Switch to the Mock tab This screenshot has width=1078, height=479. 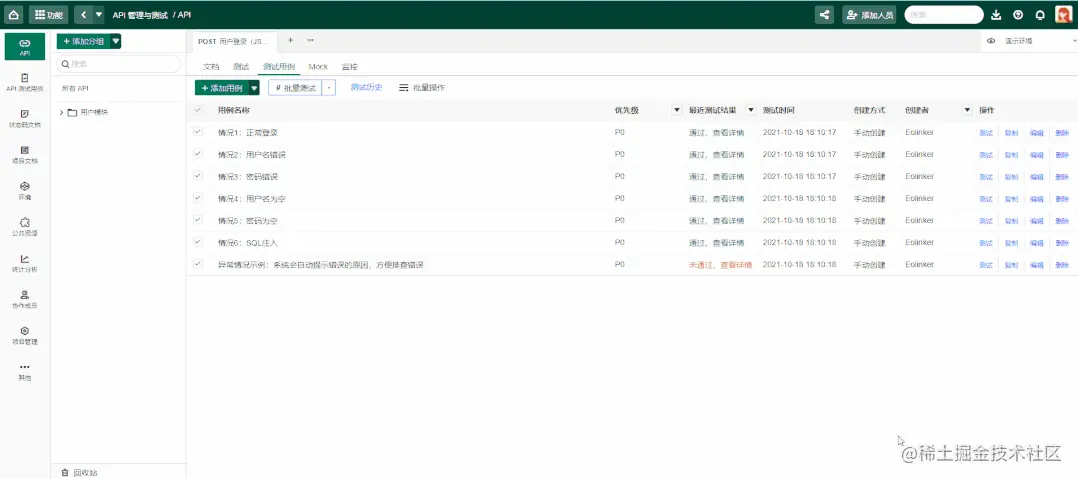point(318,67)
